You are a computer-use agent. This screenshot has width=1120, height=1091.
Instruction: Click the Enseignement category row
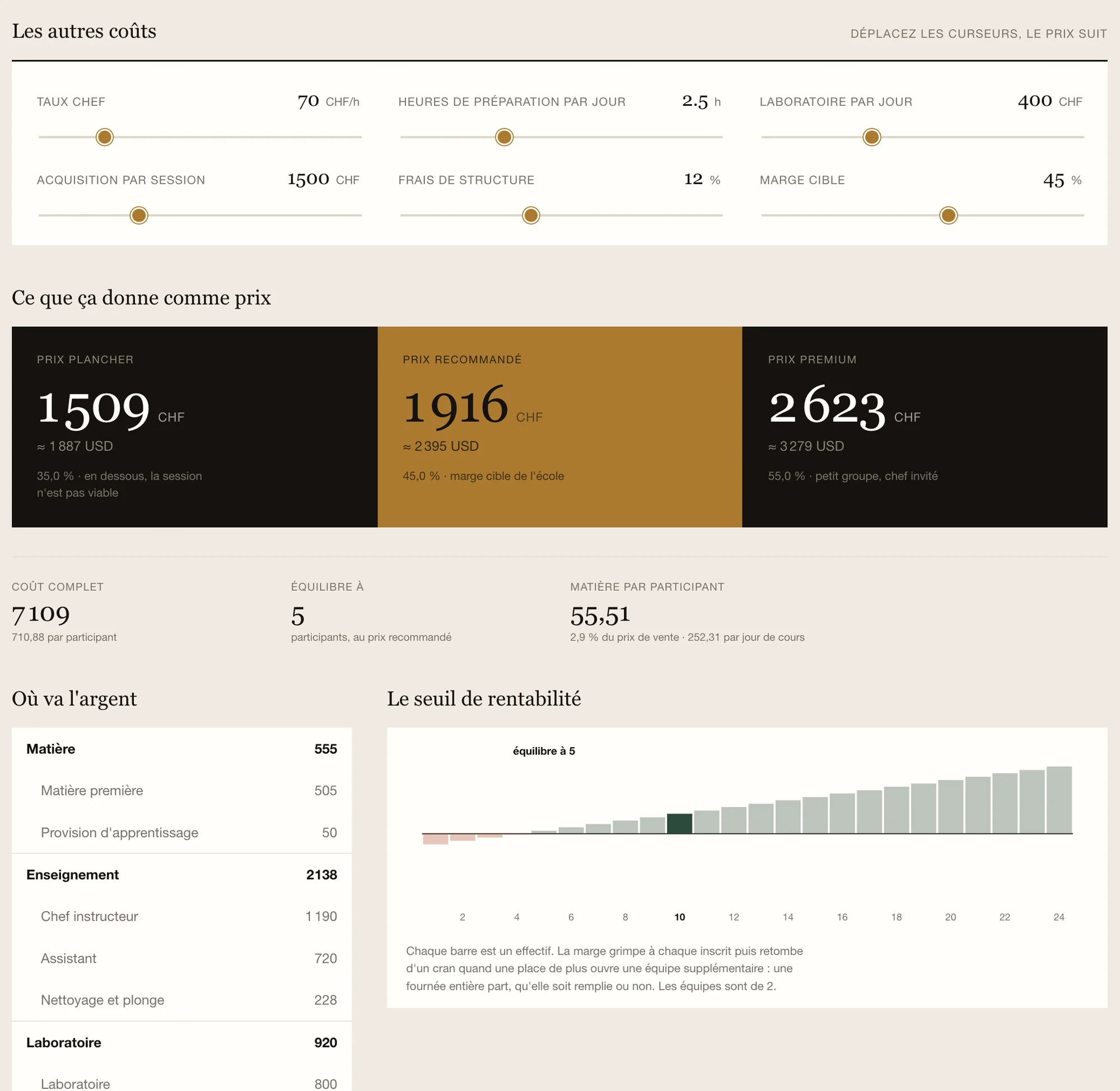(181, 874)
